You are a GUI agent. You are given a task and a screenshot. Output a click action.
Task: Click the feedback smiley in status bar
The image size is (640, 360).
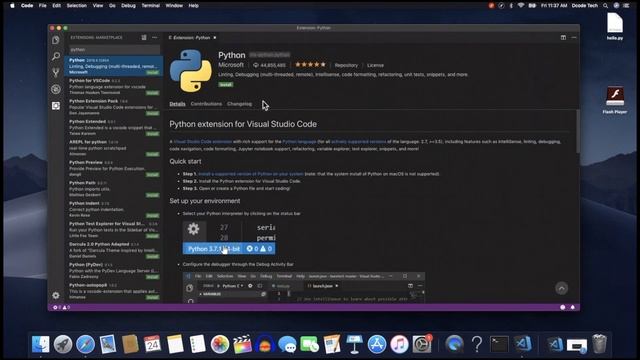pos(563,307)
